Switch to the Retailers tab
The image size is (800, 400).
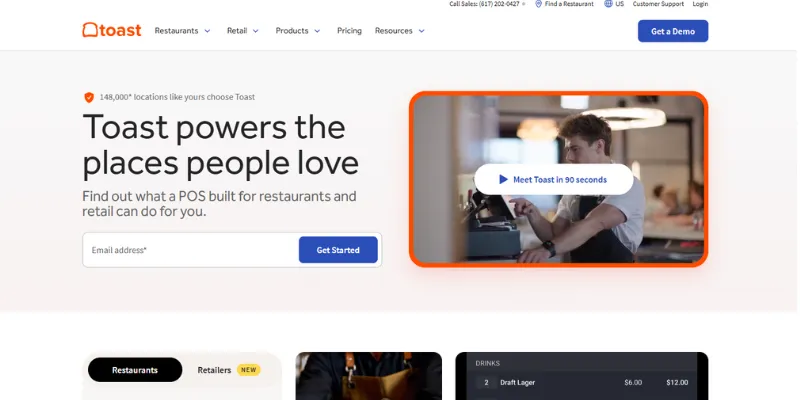coord(214,370)
